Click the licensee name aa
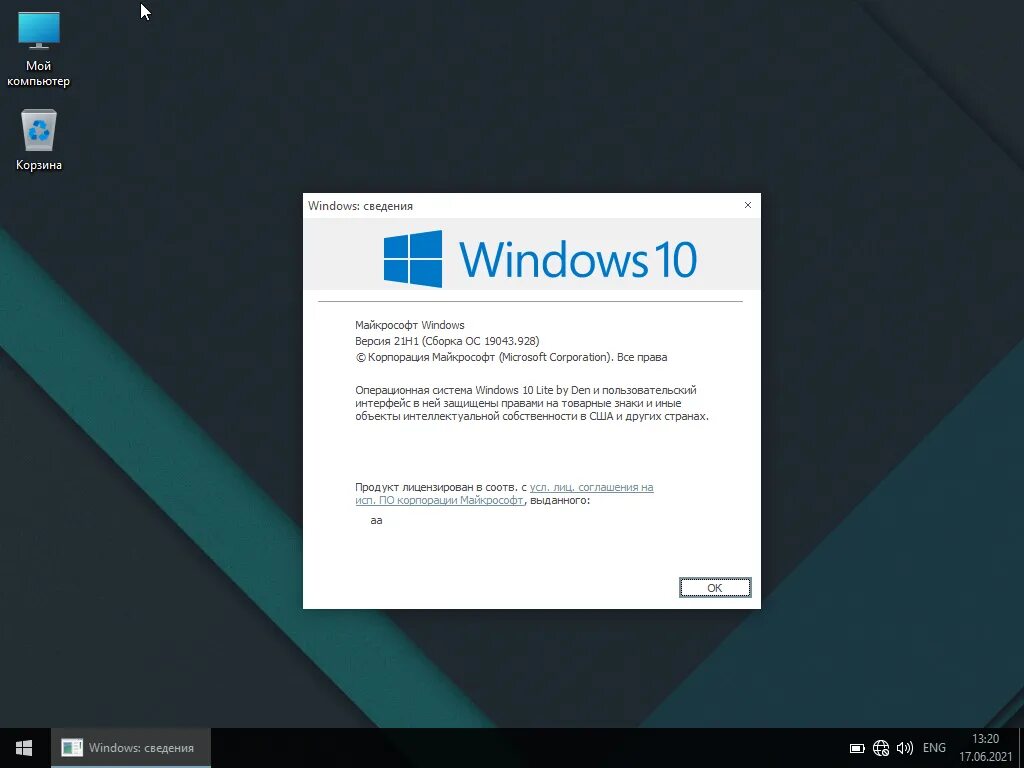Screen dimensions: 1024x768 click(x=376, y=519)
